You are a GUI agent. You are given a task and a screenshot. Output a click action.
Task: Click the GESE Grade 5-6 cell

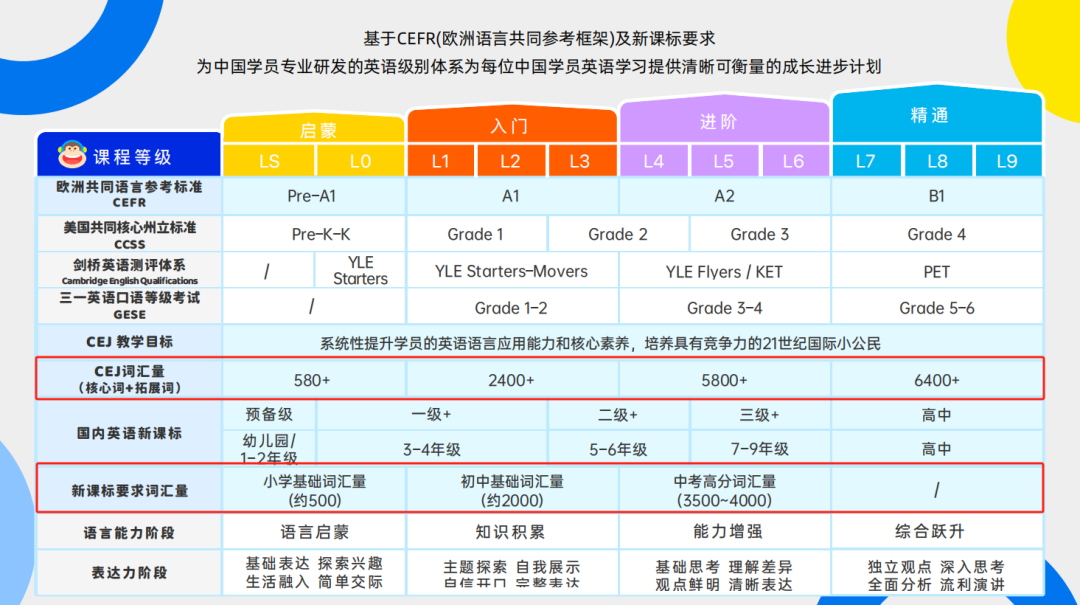tap(937, 307)
